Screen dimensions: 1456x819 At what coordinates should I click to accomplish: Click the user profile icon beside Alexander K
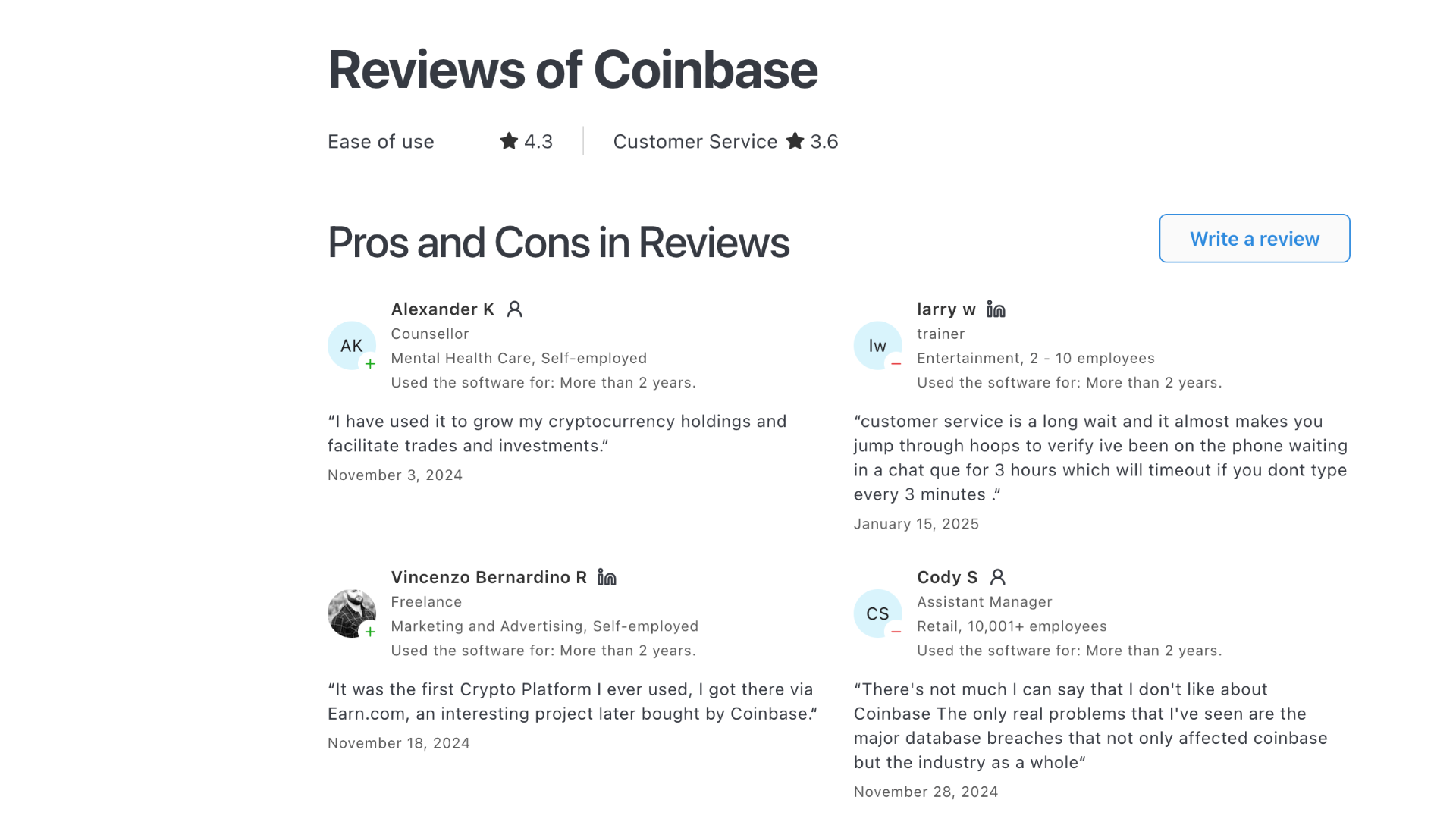pyautogui.click(x=515, y=309)
